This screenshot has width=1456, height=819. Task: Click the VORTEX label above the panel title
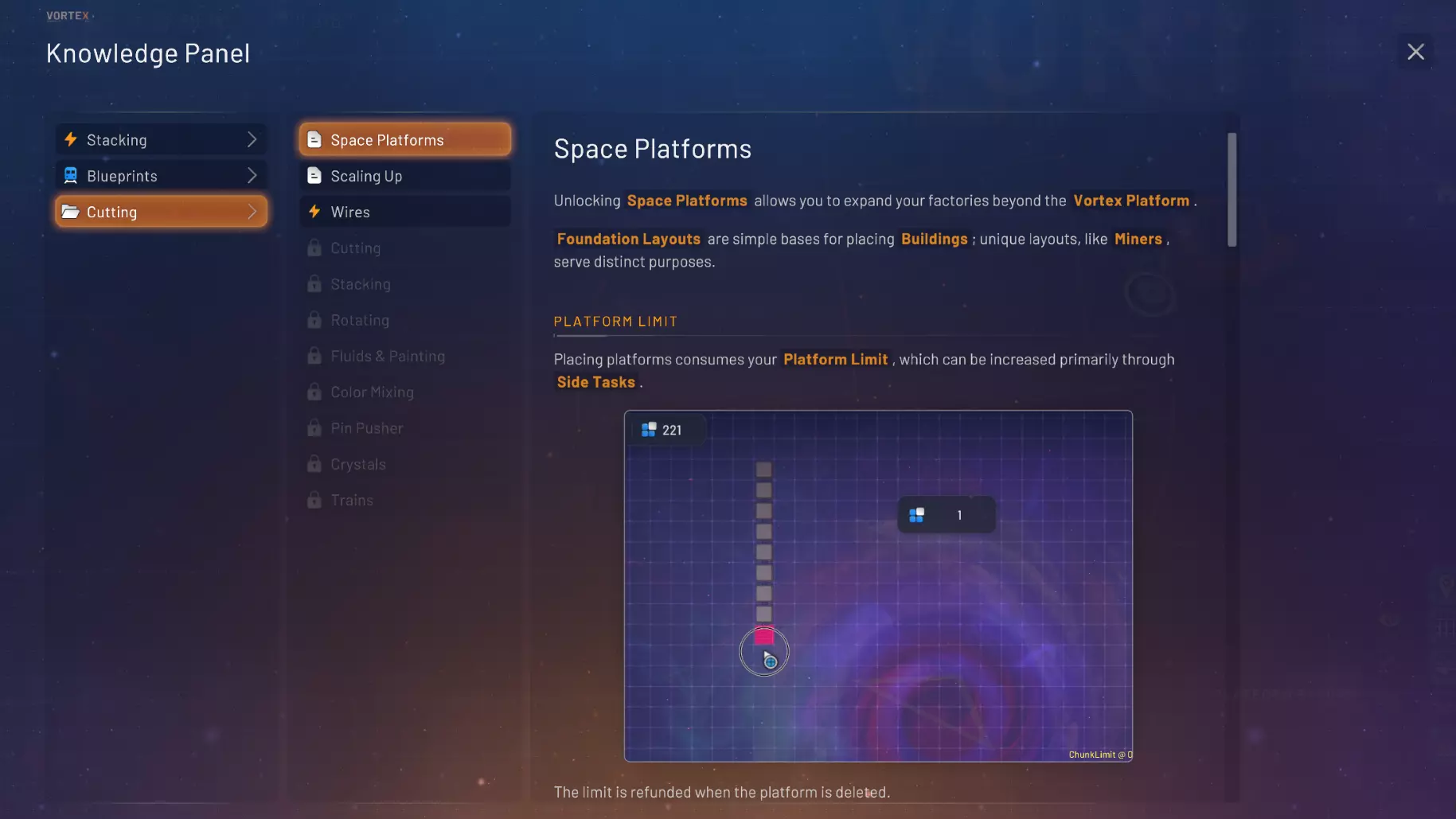click(x=68, y=16)
